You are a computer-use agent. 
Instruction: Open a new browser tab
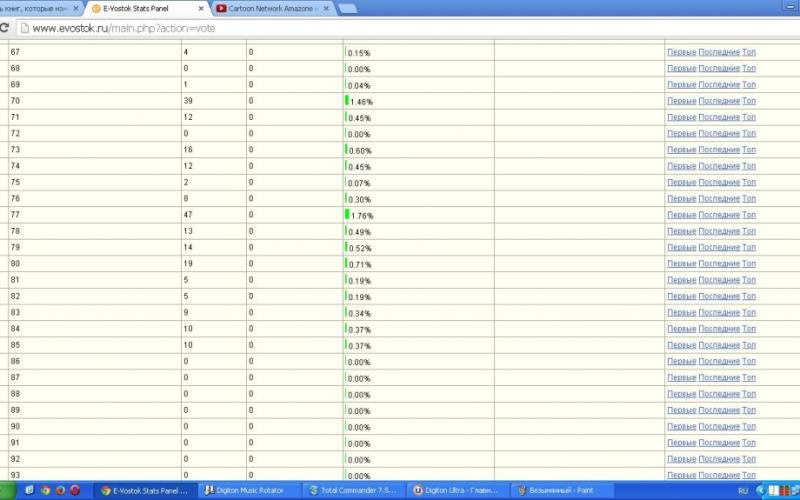[x=348, y=8]
